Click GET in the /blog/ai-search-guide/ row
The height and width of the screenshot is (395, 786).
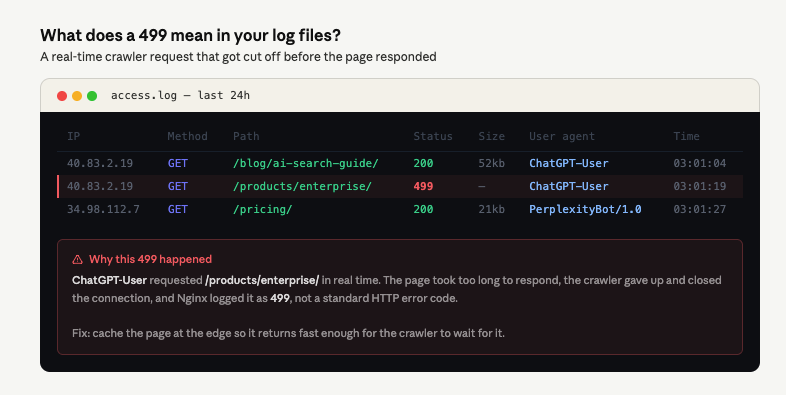pyautogui.click(x=177, y=163)
